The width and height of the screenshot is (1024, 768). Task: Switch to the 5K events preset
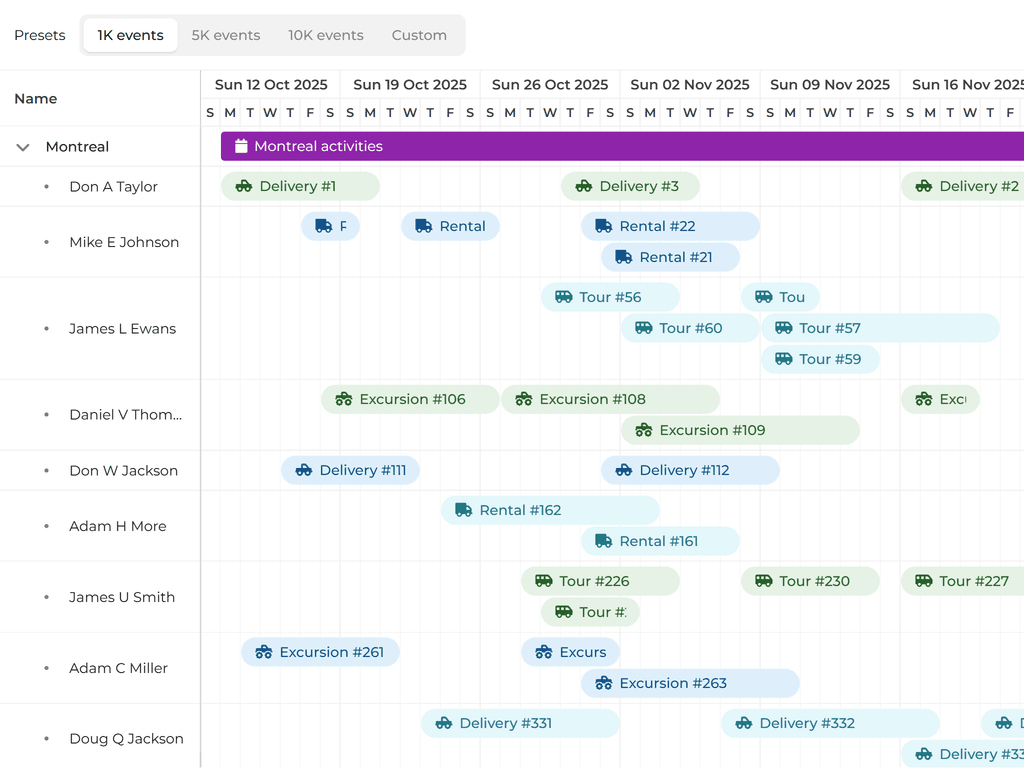click(225, 34)
